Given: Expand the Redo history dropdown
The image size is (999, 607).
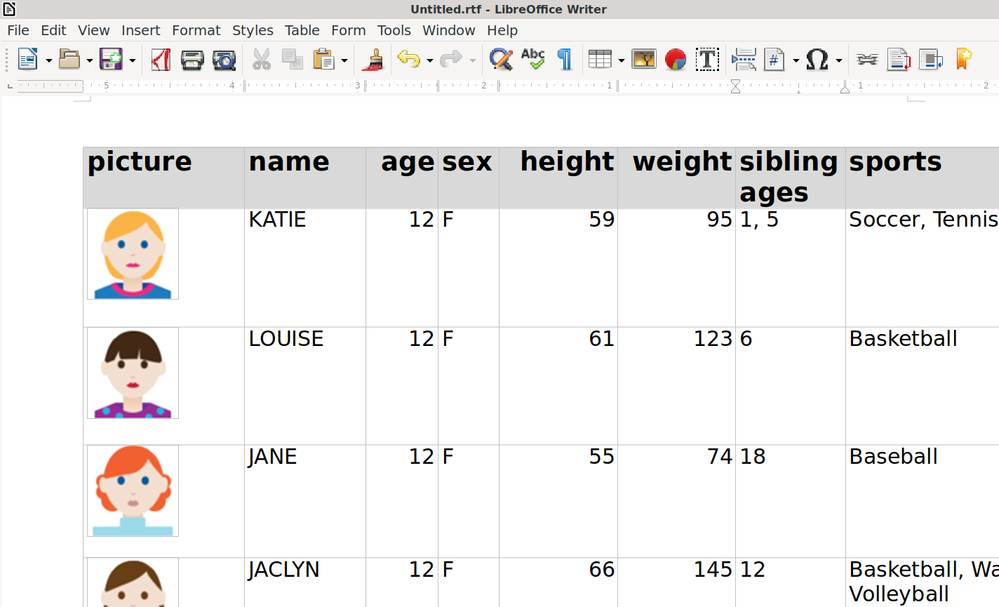Looking at the screenshot, I should [x=472, y=61].
